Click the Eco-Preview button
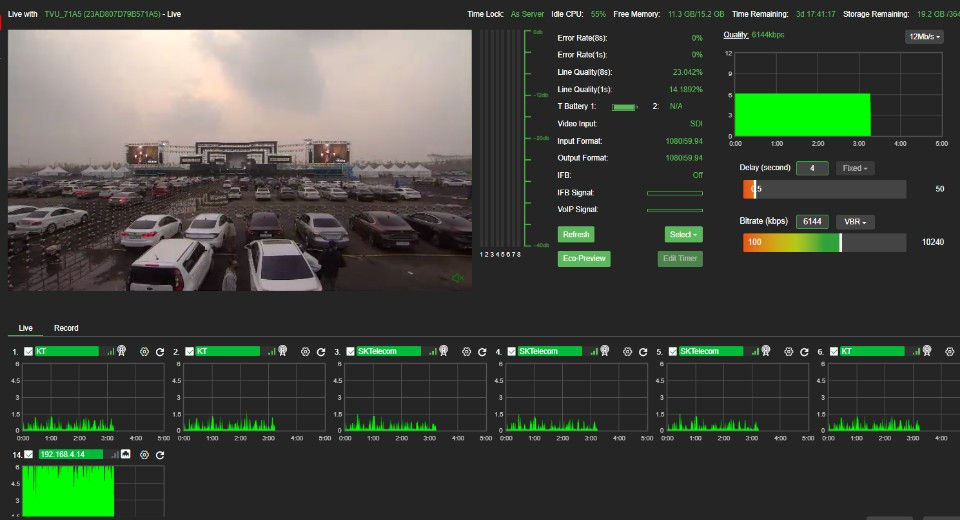 584,258
